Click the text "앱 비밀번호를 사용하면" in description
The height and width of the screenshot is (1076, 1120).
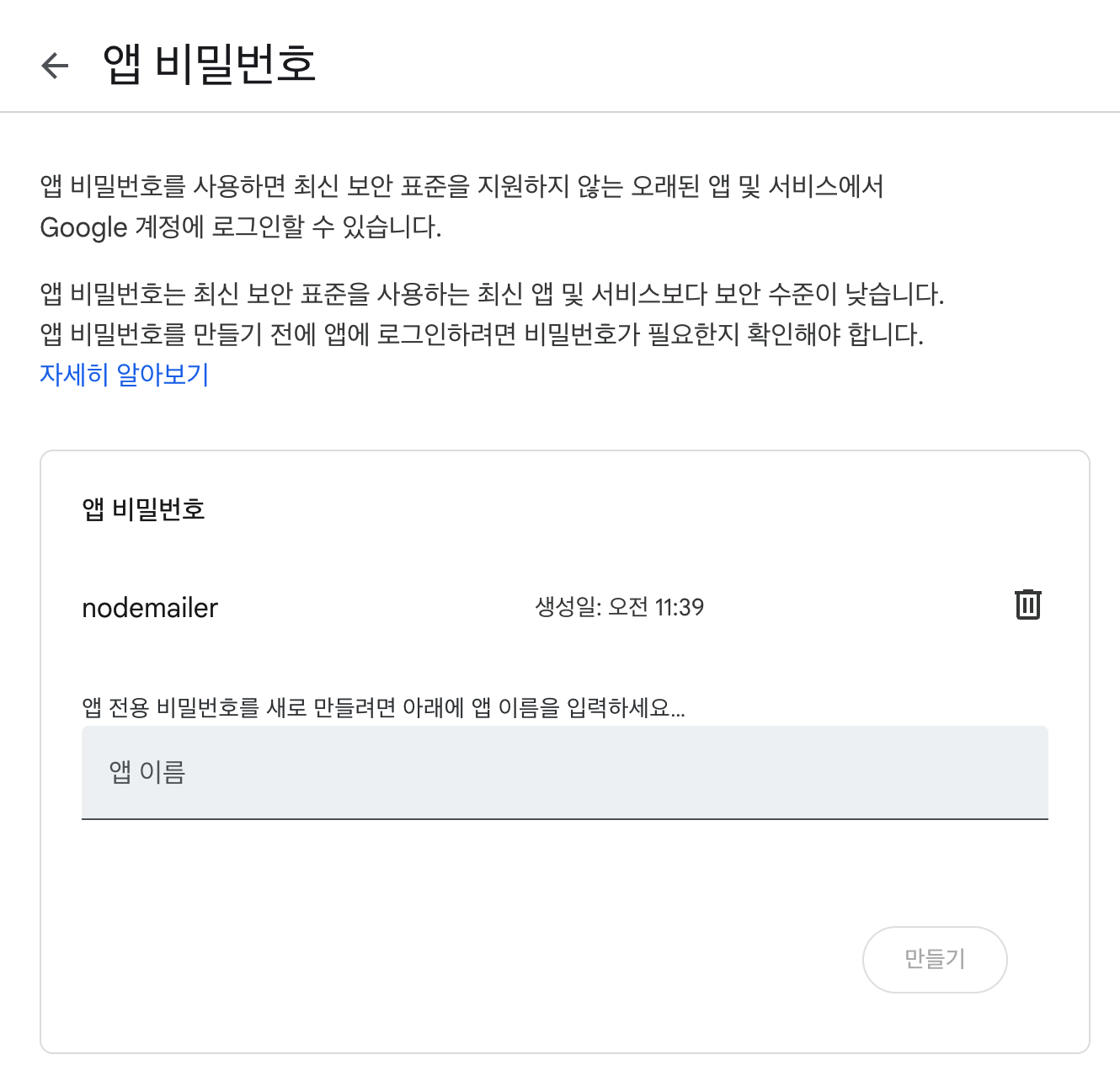(x=163, y=186)
